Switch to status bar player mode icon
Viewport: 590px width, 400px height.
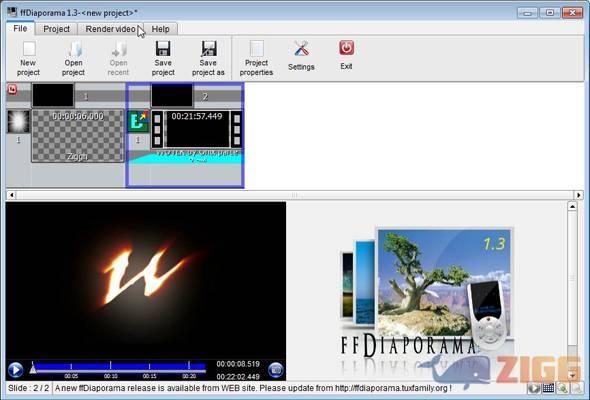click(x=534, y=388)
